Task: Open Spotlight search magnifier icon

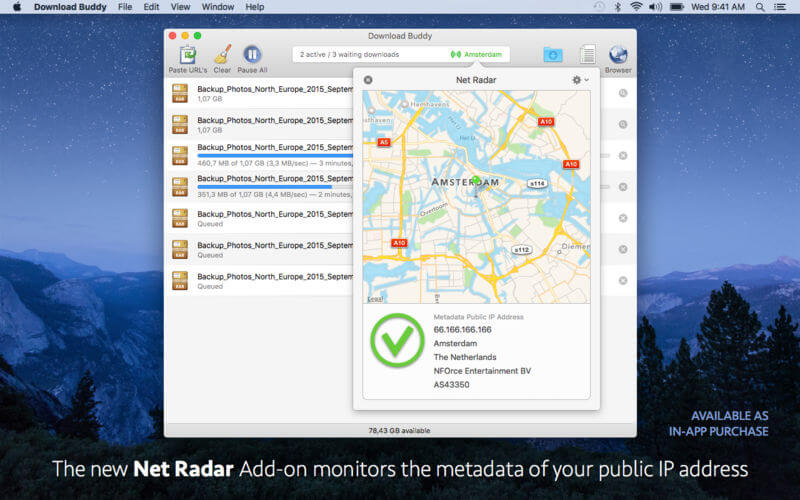Action: pyautogui.click(x=760, y=7)
